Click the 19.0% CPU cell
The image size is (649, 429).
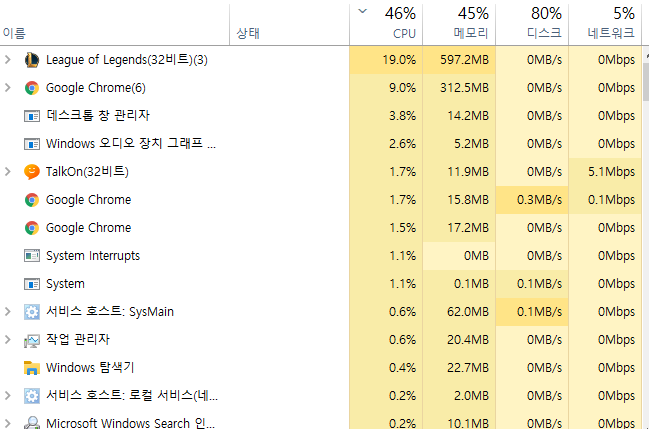tap(386, 60)
